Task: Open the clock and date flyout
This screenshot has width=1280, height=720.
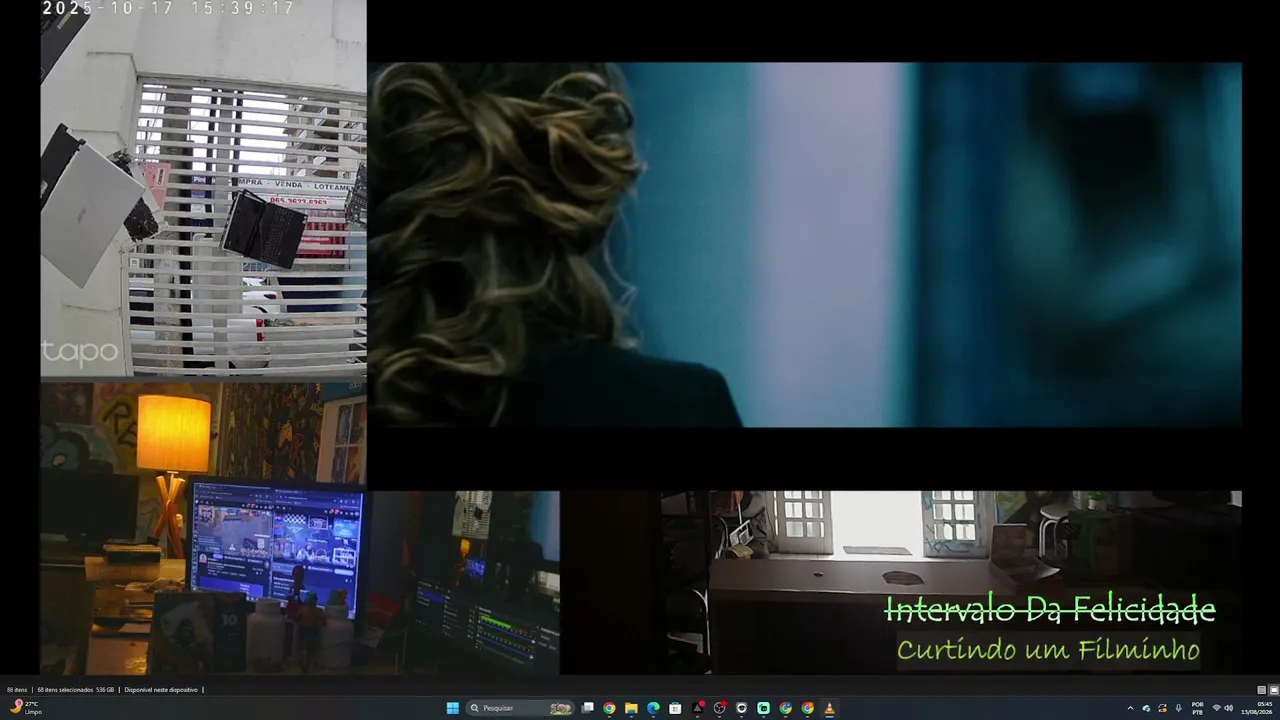Action: [1257, 708]
